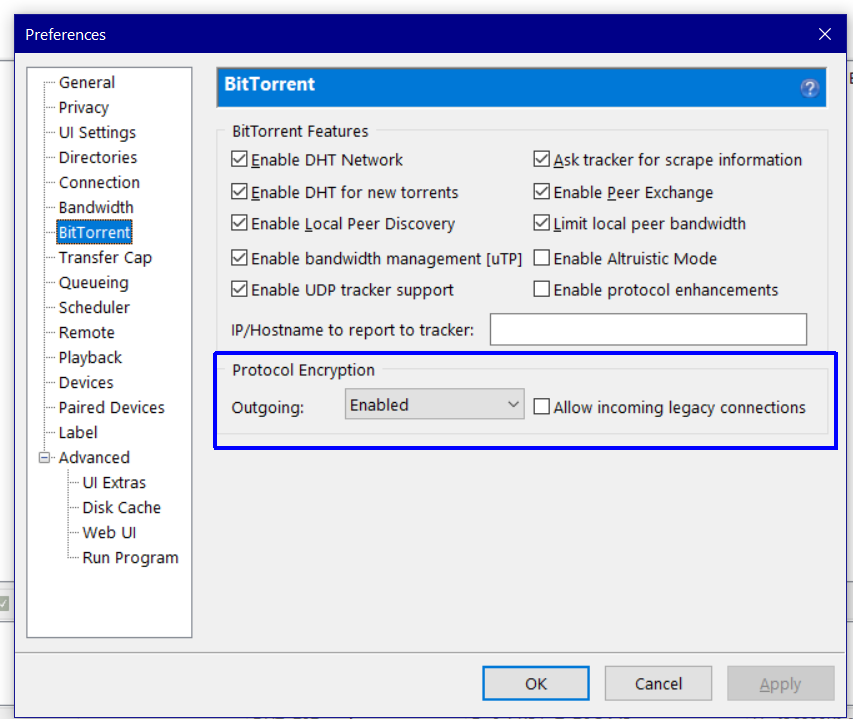Select Bandwidth in the tree

(x=96, y=208)
